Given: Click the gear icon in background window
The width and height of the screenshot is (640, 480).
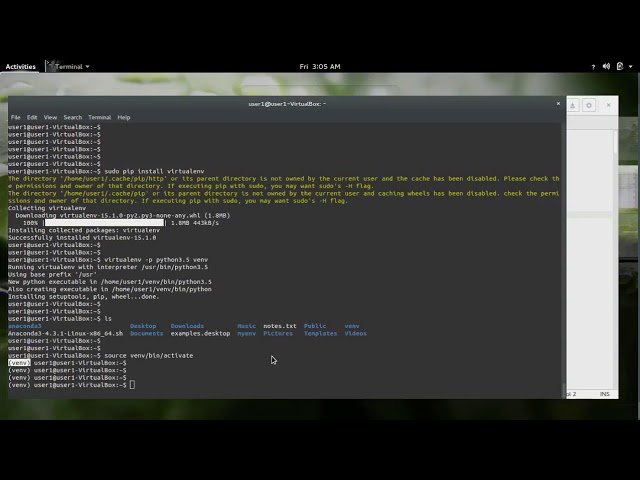Looking at the screenshot, I should point(589,105).
